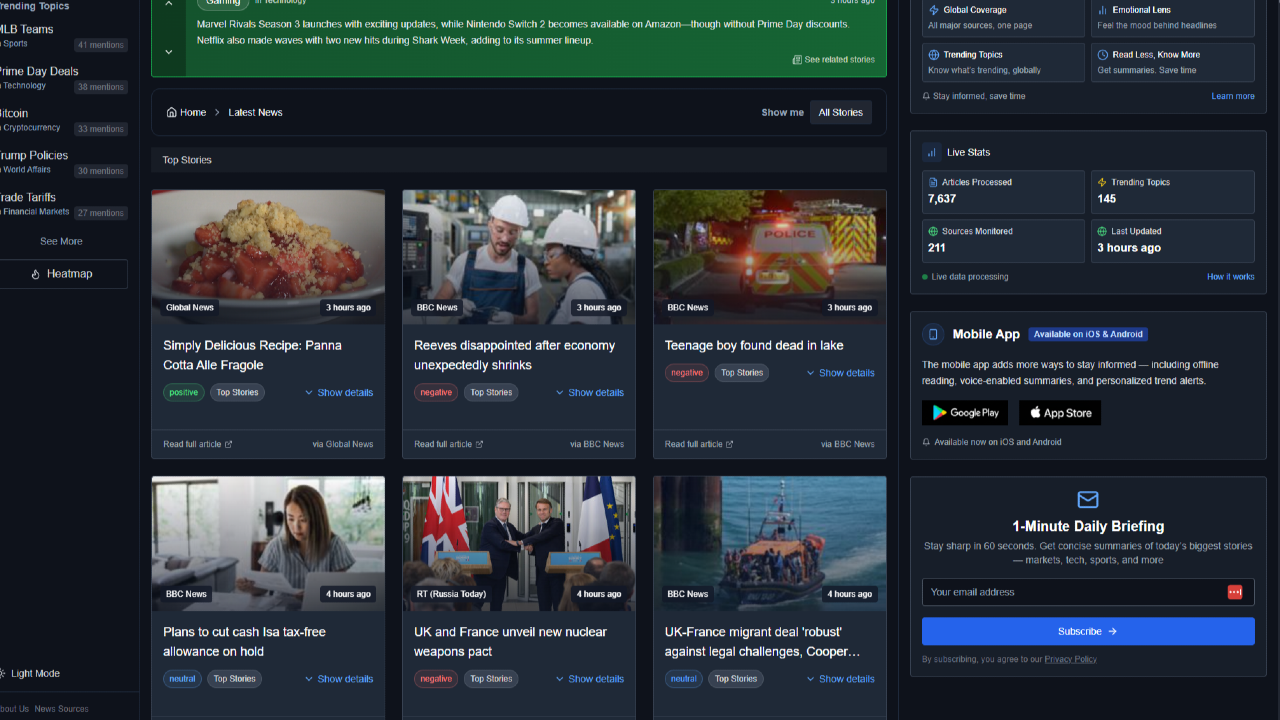This screenshot has height=720, width=1280.
Task: Click the external link icon for the Teenage boy article
Action: point(729,444)
